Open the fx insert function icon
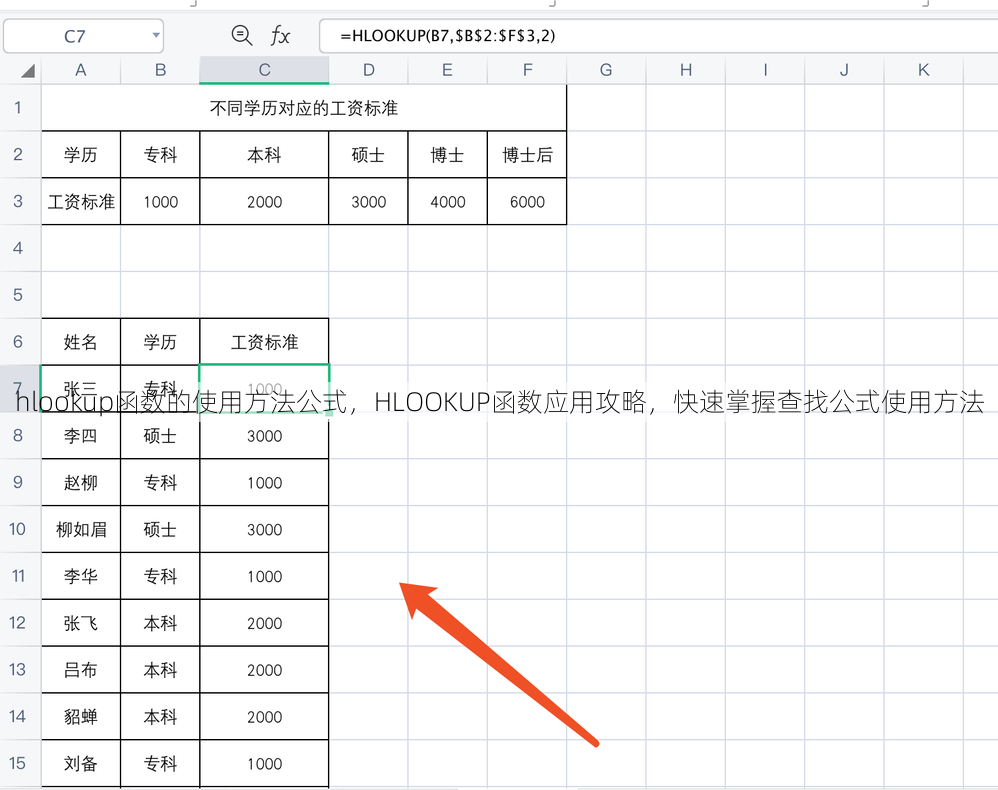998x790 pixels. click(280, 35)
